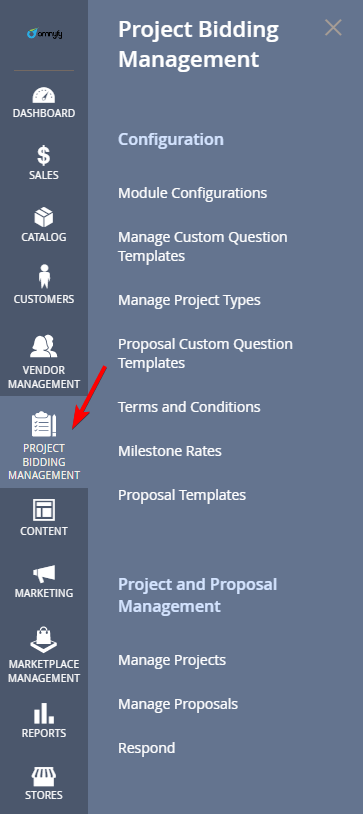Open Module Configurations
Screen dimensions: 363x814
(x=193, y=193)
